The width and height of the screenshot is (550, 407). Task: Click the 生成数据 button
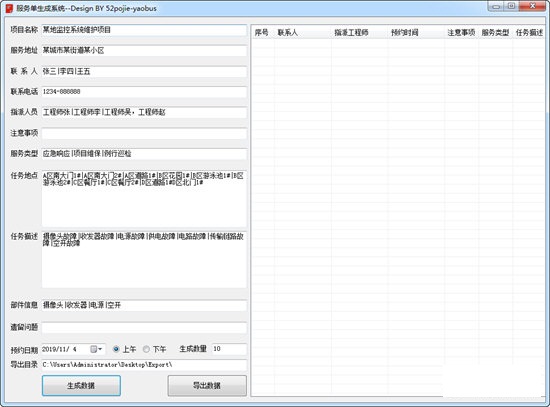pos(81,386)
